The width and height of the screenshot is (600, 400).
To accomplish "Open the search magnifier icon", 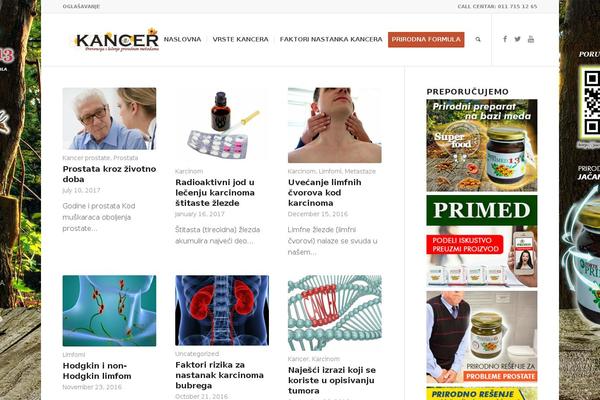I will click(478, 39).
